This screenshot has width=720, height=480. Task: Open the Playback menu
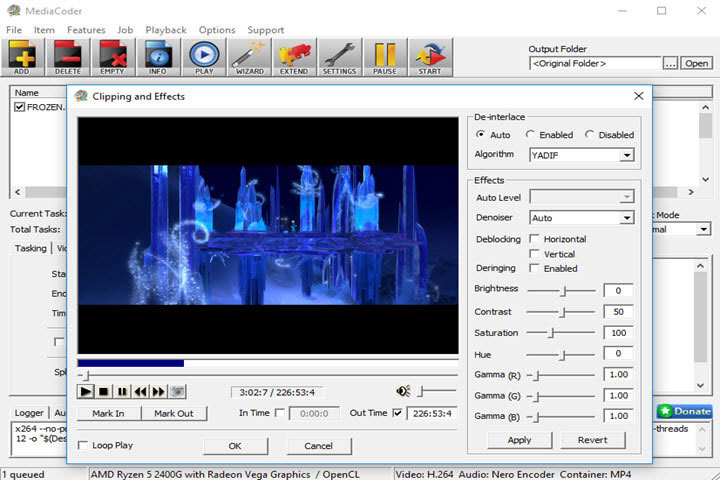165,30
